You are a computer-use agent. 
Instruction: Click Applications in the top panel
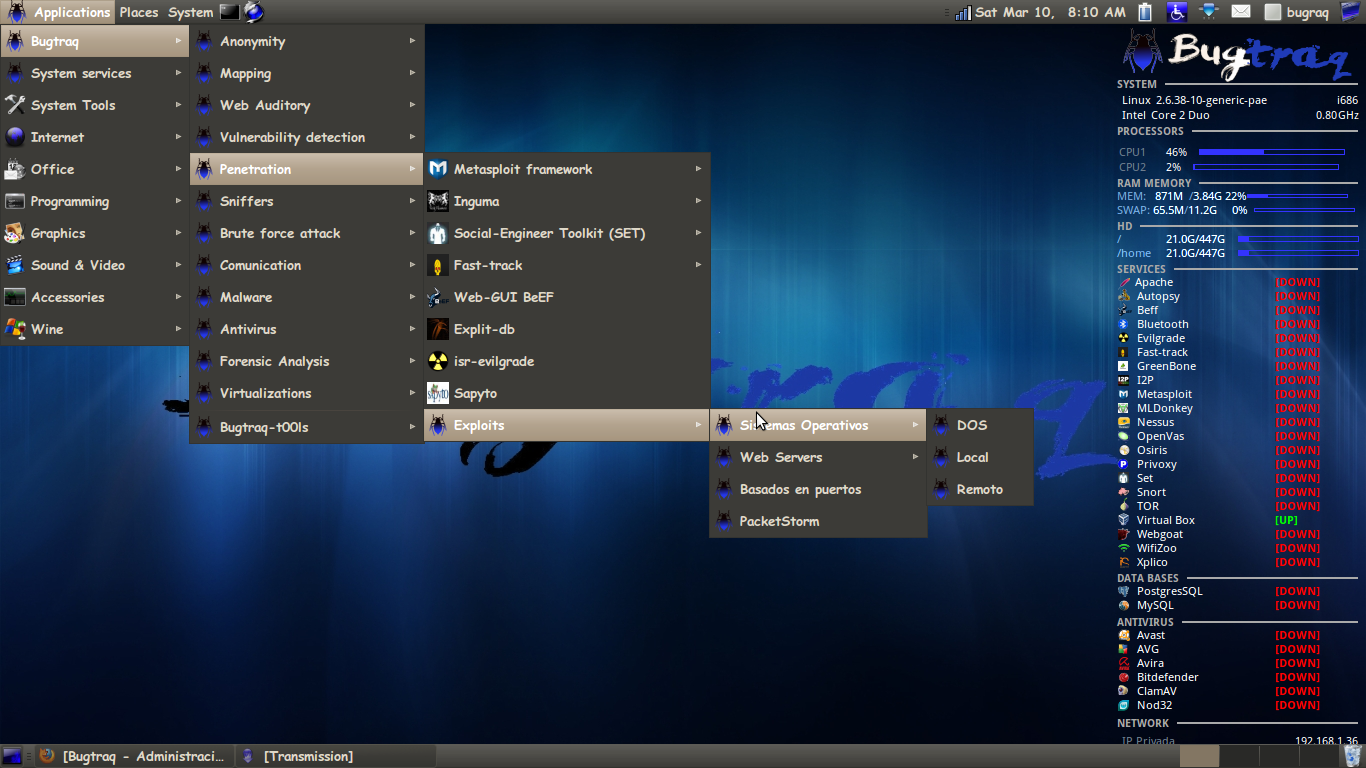(72, 12)
